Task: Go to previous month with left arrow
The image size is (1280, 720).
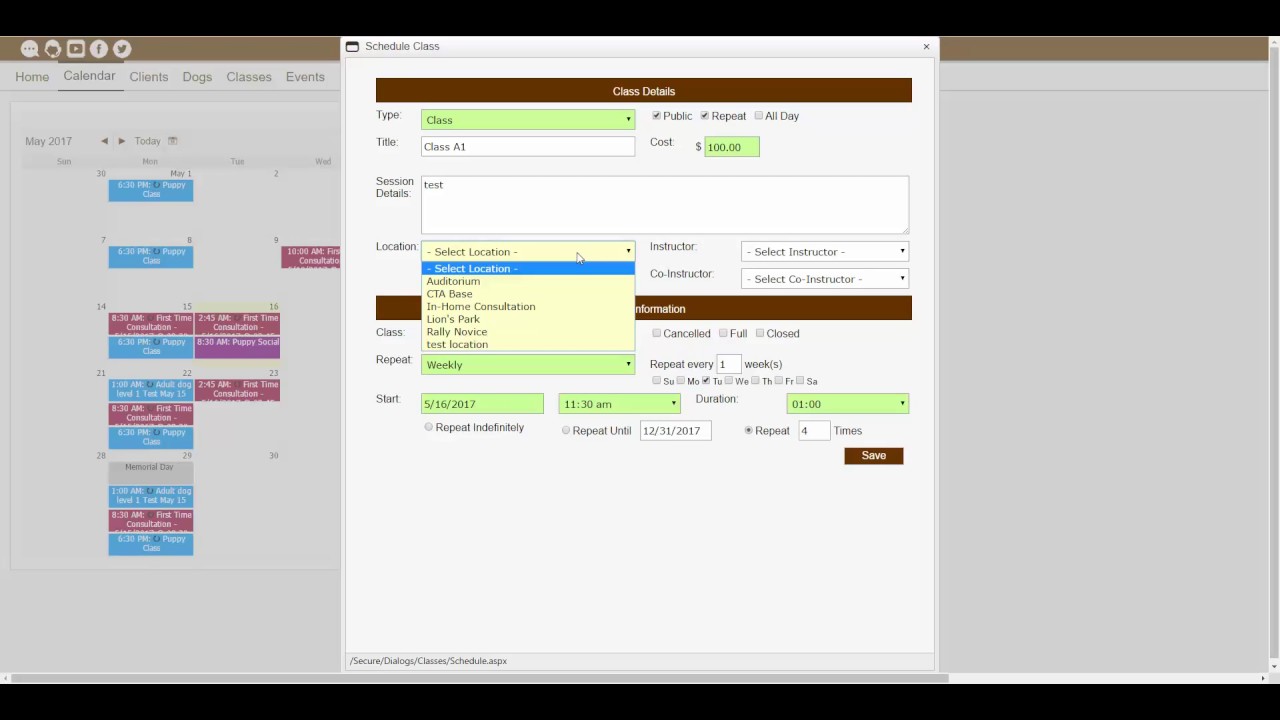Action: (104, 141)
